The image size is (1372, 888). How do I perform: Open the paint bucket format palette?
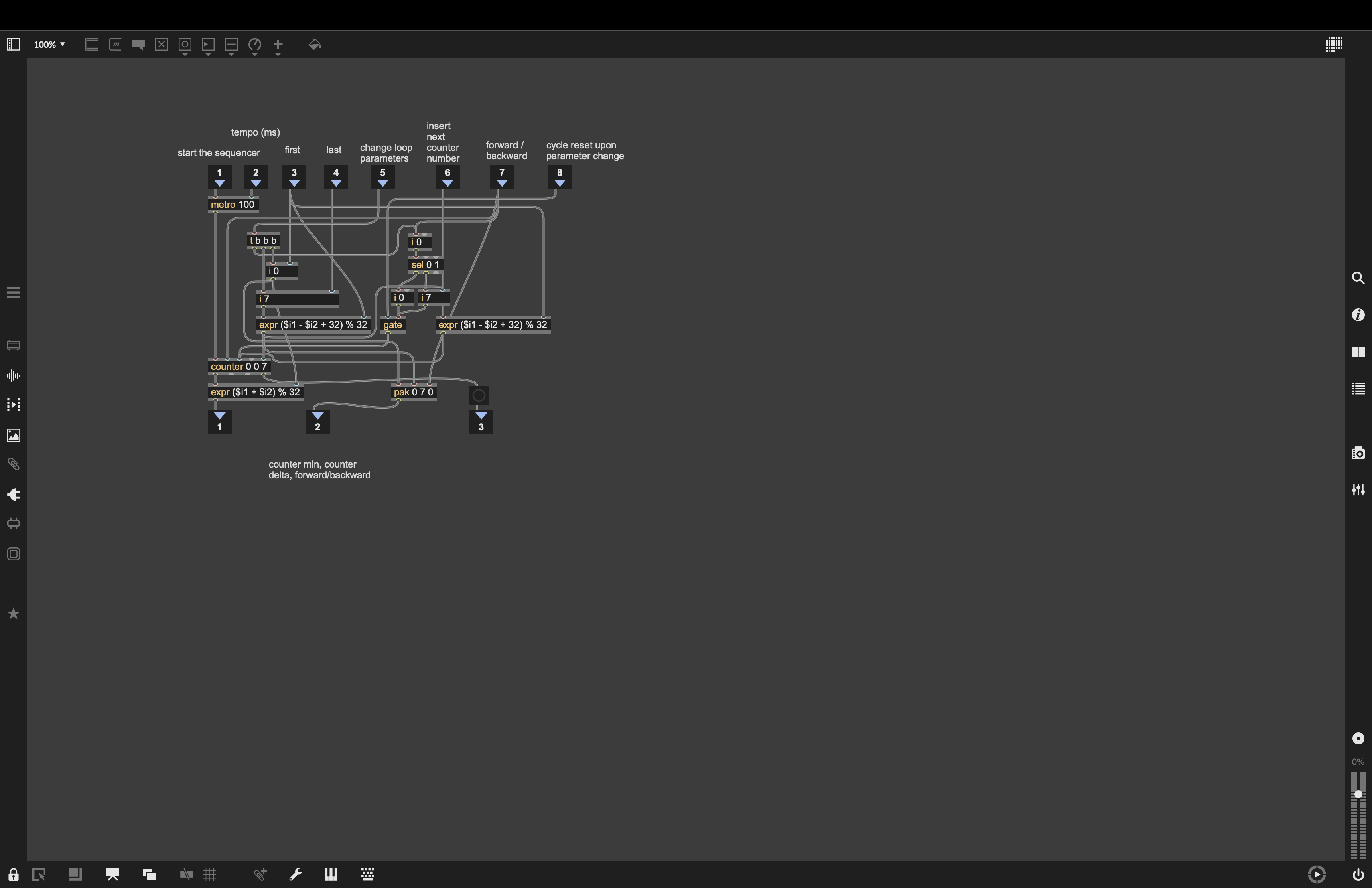315,45
